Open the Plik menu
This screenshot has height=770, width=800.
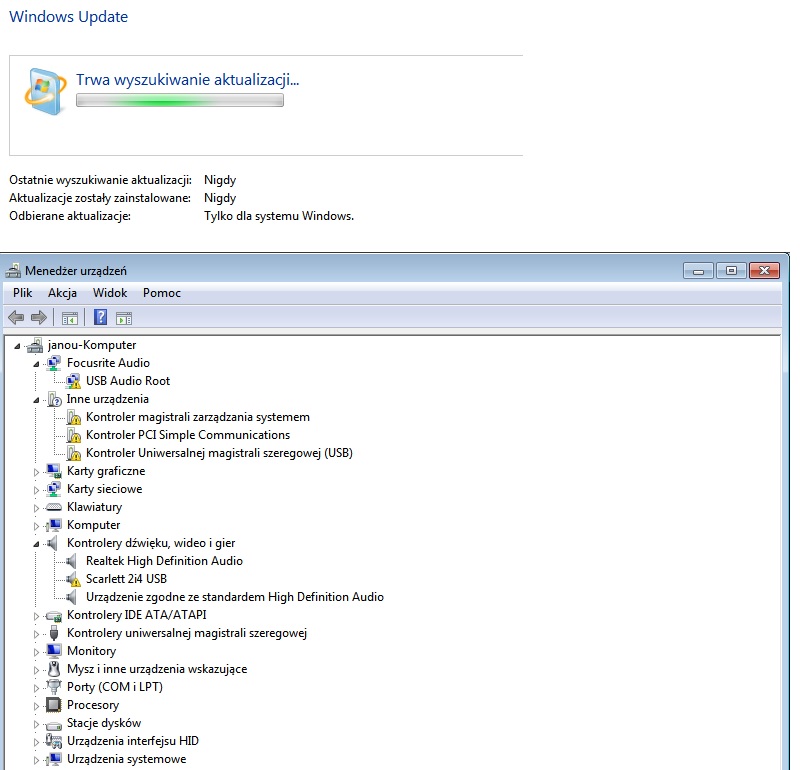(22, 293)
